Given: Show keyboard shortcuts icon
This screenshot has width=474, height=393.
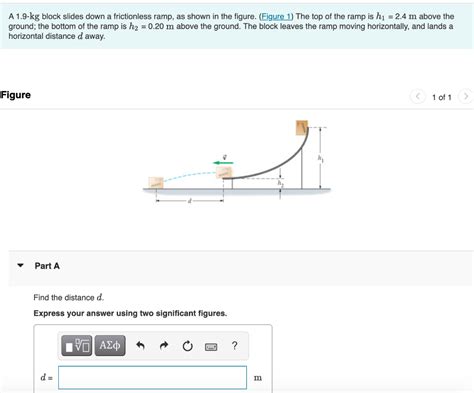Looking at the screenshot, I should pos(211,347).
